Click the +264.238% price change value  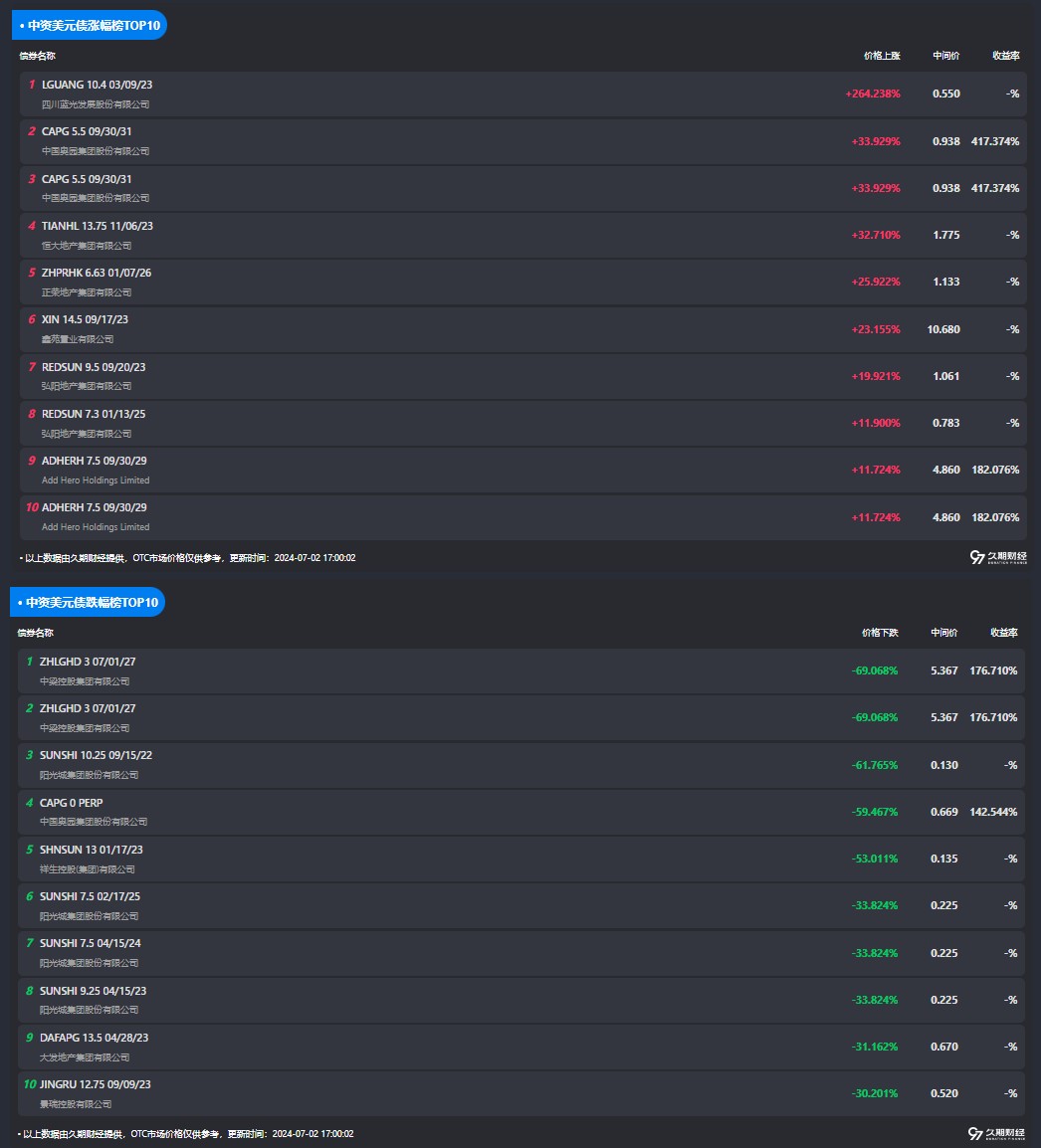pyautogui.click(x=873, y=94)
